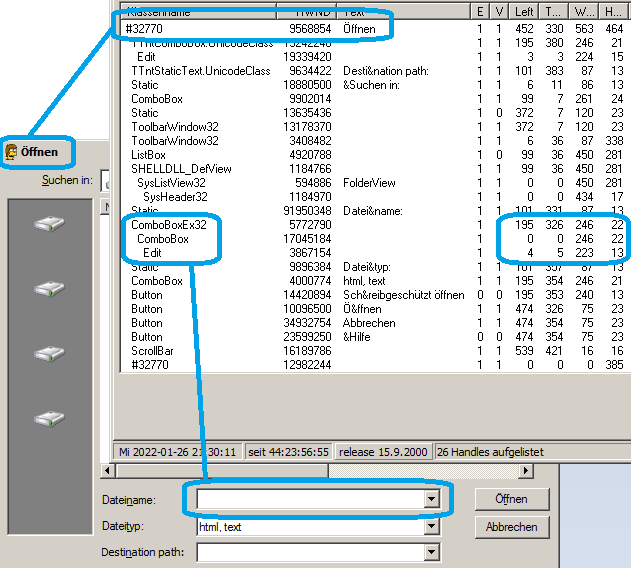Click the FolderView text cell
This screenshot has width=631, height=568.
click(x=369, y=183)
